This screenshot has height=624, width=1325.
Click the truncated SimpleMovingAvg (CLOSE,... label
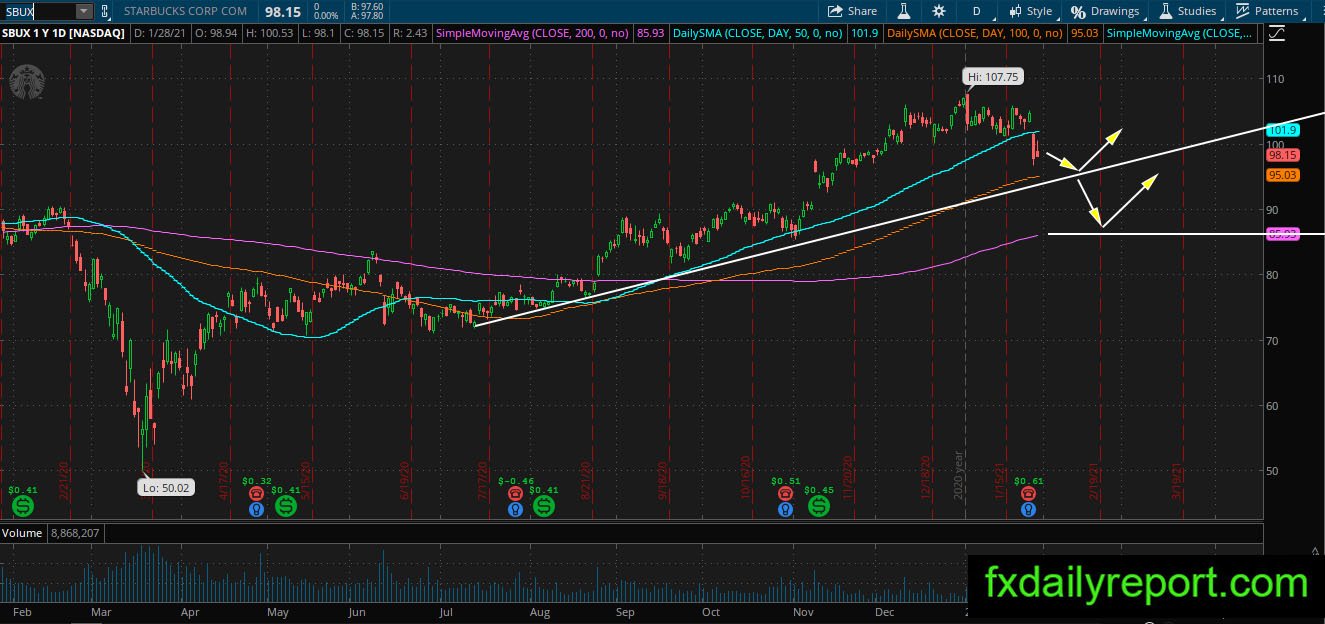(x=1180, y=34)
